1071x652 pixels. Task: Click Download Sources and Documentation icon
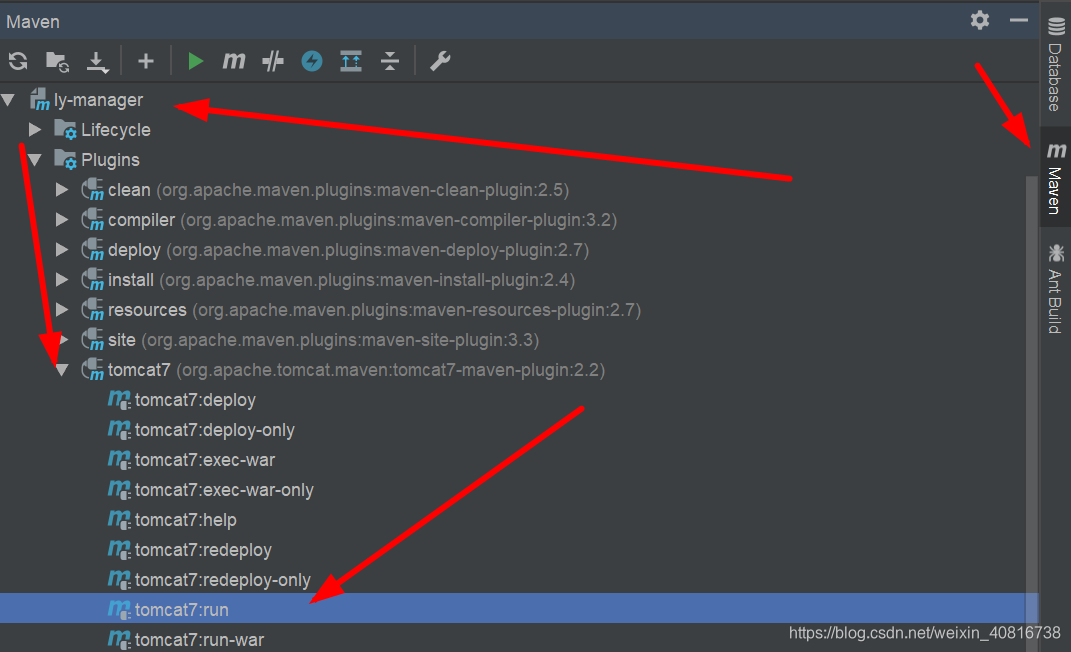98,61
